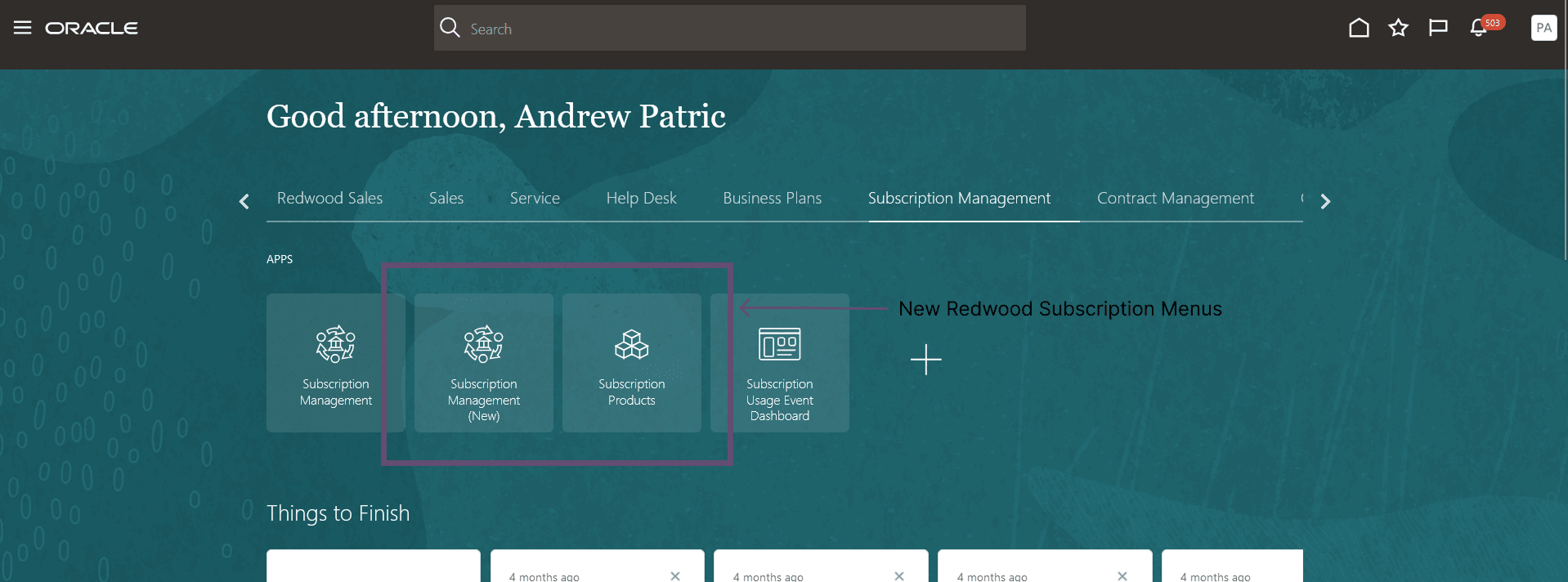Switch to the Sales tab
The width and height of the screenshot is (1568, 582).
point(446,198)
